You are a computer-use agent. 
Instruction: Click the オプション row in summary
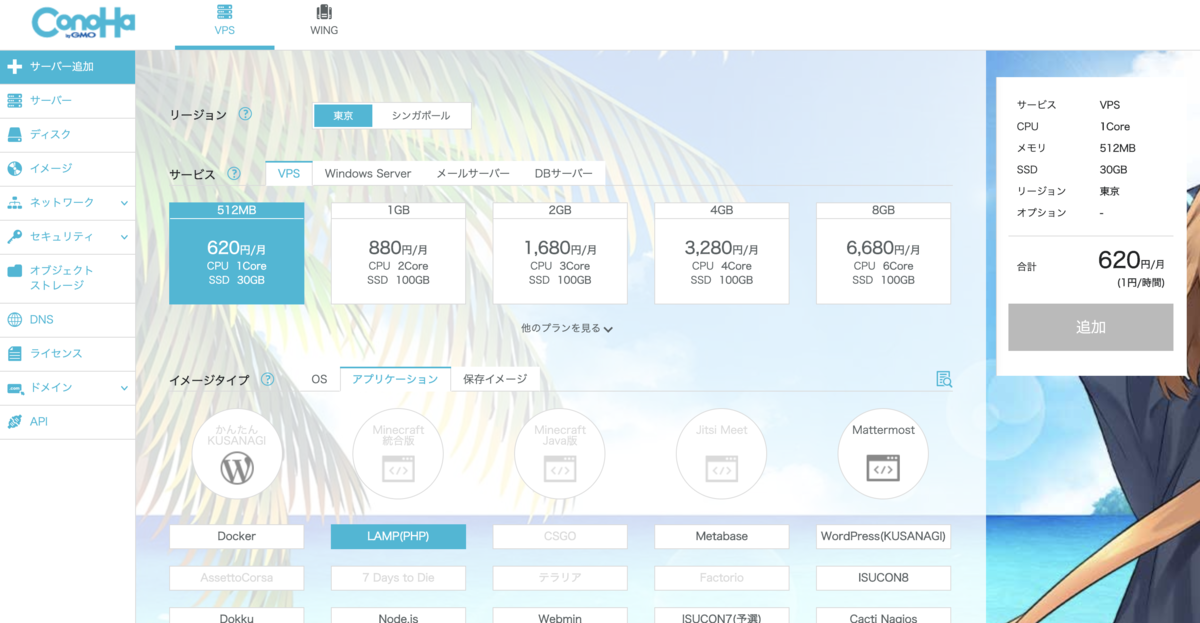1090,213
